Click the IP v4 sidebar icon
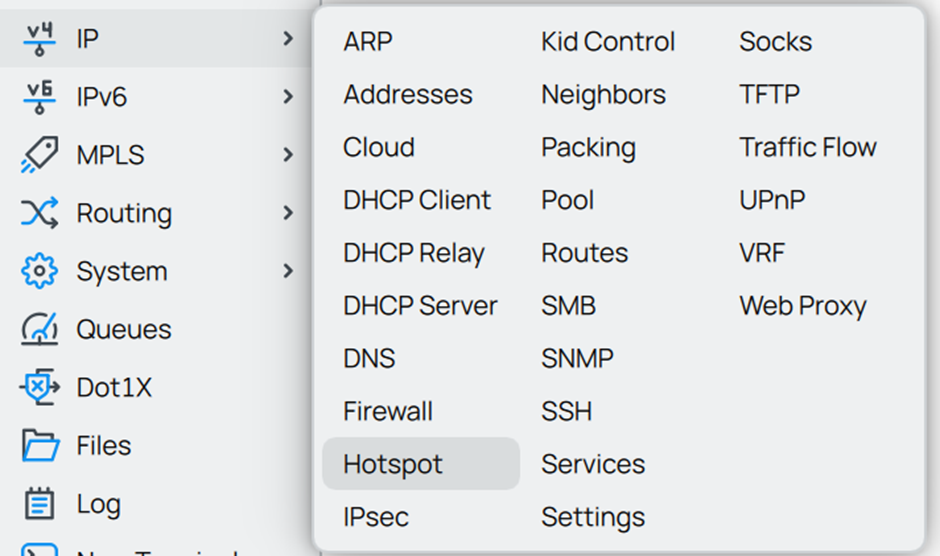The image size is (940, 556). pyautogui.click(x=40, y=39)
